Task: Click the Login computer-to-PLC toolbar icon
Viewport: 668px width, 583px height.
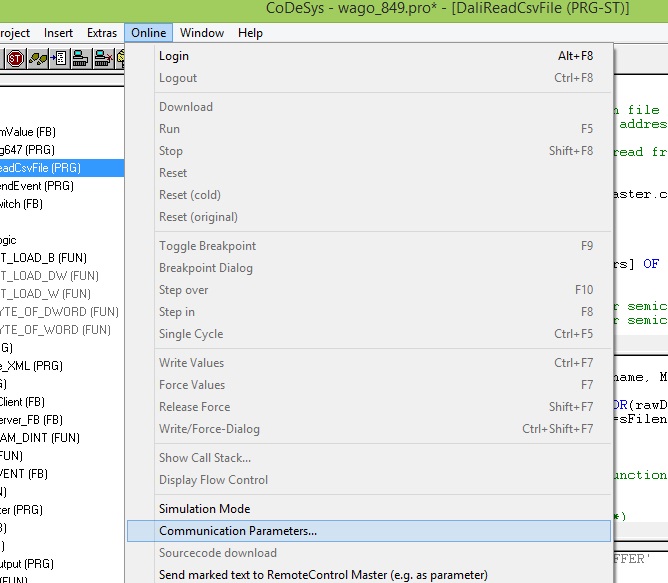Action: pyautogui.click(x=80, y=58)
